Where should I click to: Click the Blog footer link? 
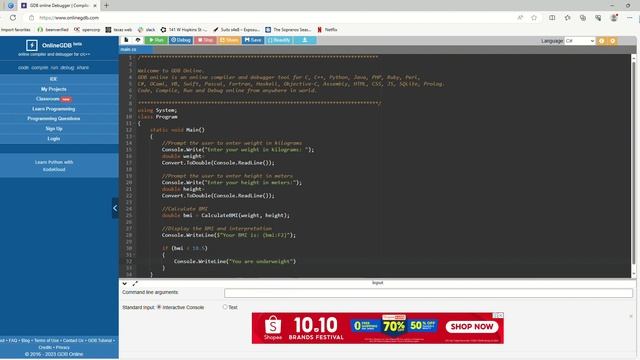pos(26,340)
